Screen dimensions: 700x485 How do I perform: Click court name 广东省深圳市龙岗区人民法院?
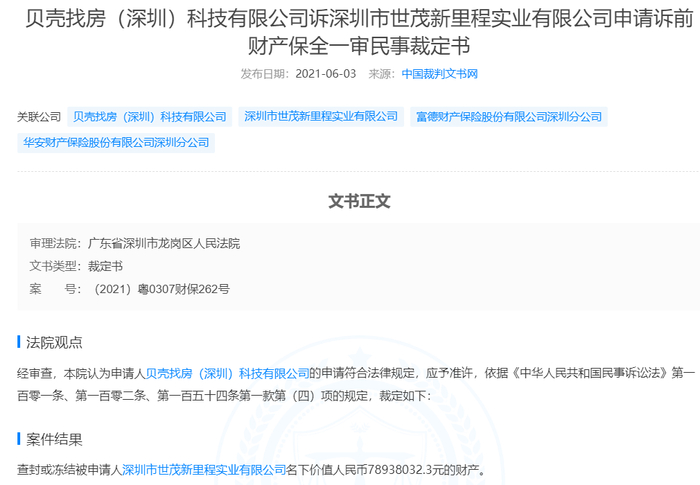(164, 243)
